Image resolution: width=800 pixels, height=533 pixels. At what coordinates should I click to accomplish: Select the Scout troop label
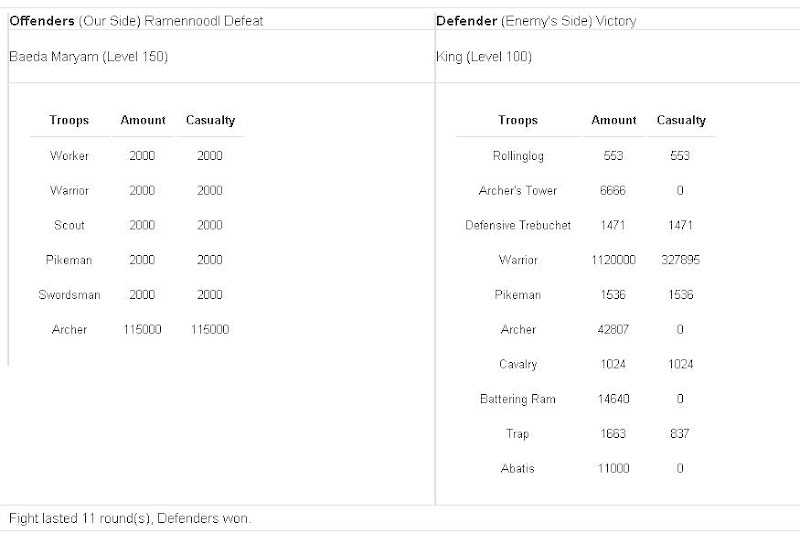click(69, 225)
